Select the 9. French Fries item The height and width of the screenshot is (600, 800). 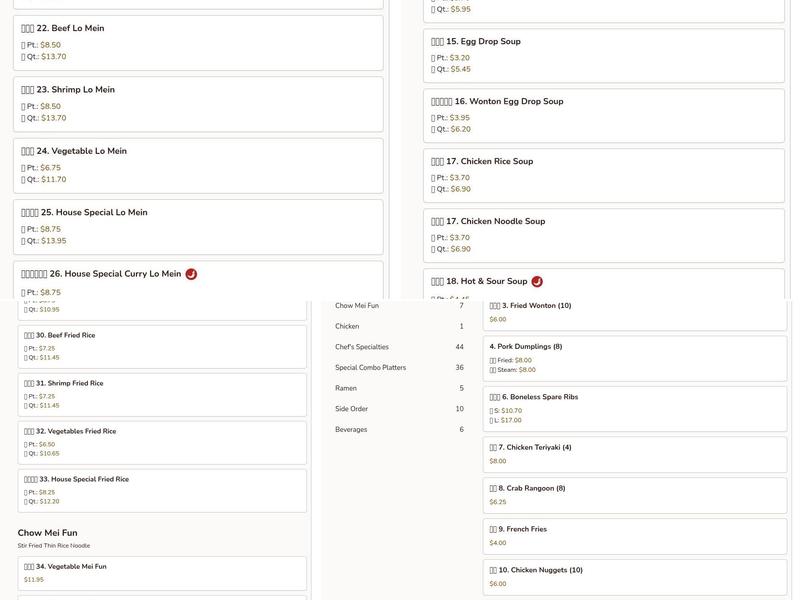[x=634, y=536]
